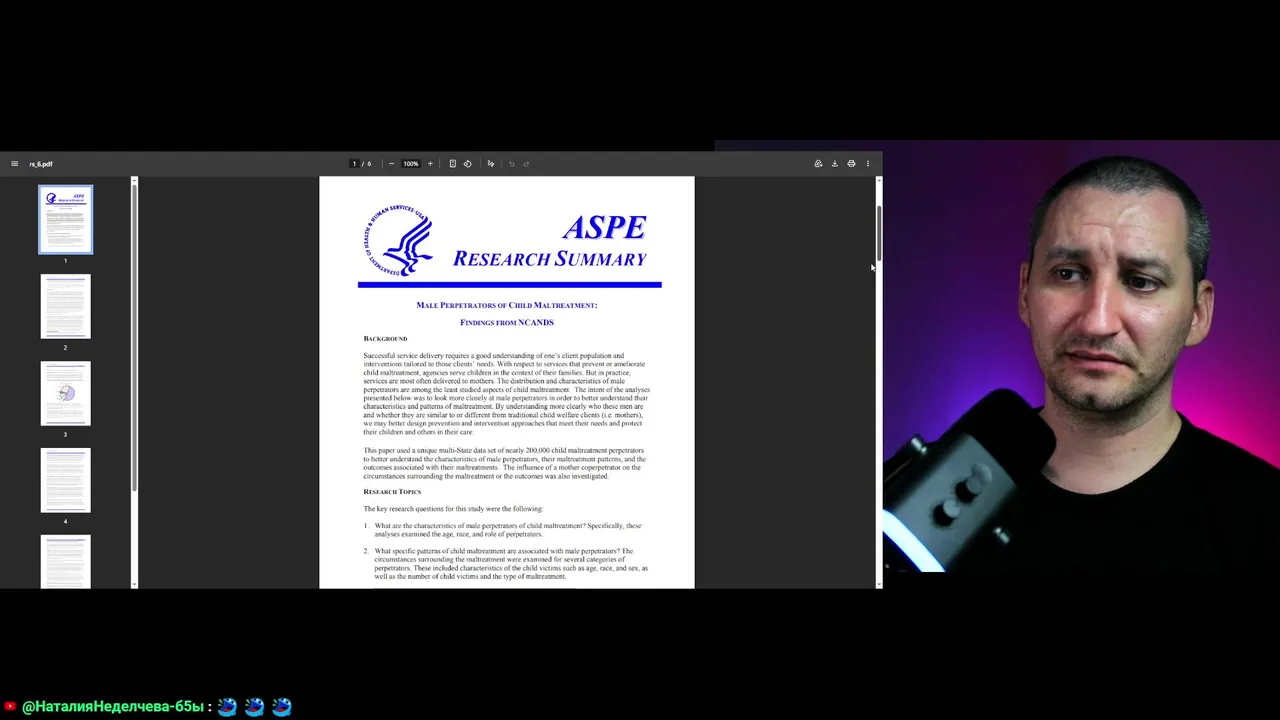
Task: Click the fit to page icon
Action: click(452, 164)
